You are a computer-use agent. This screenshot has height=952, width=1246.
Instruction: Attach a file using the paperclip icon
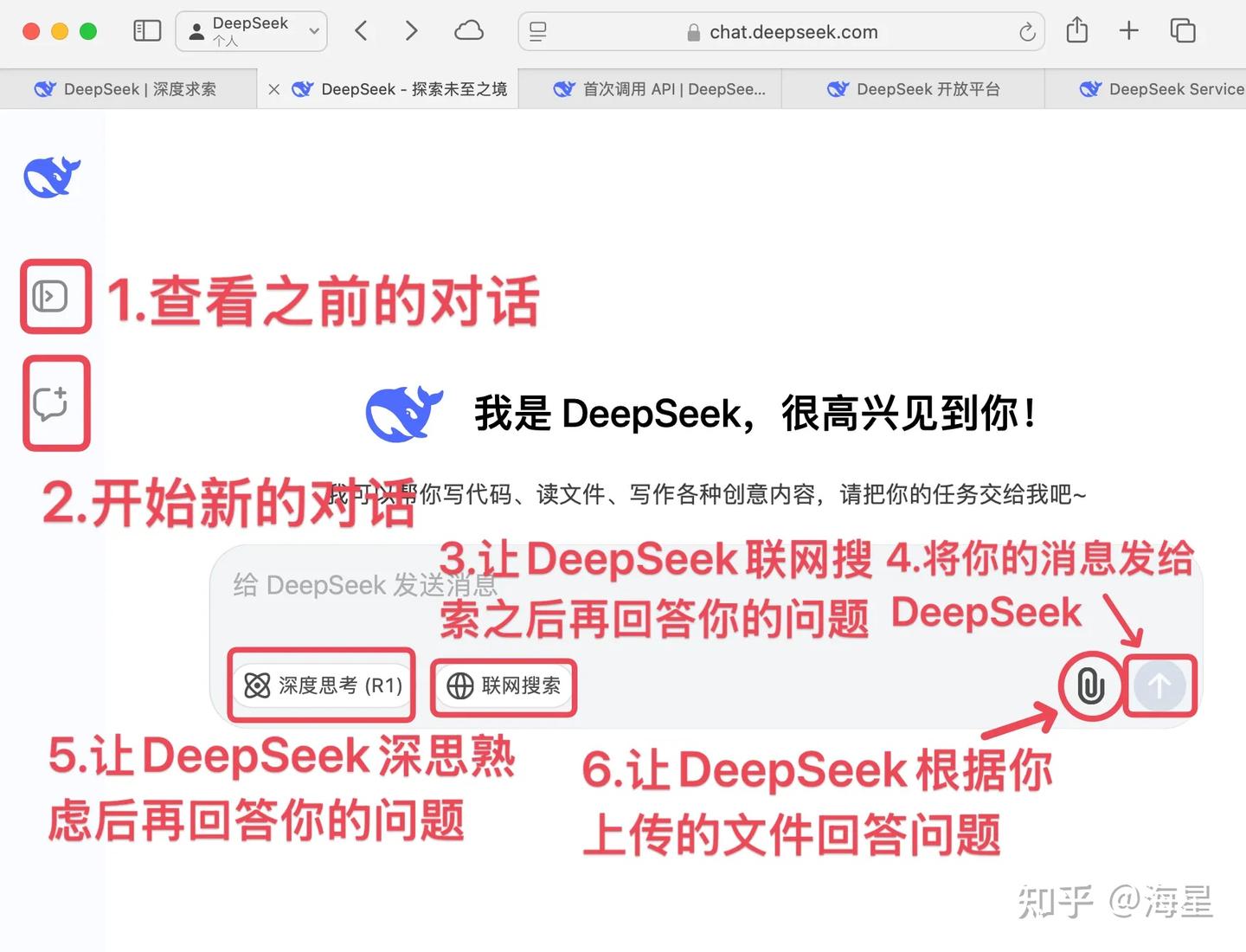click(x=1089, y=685)
